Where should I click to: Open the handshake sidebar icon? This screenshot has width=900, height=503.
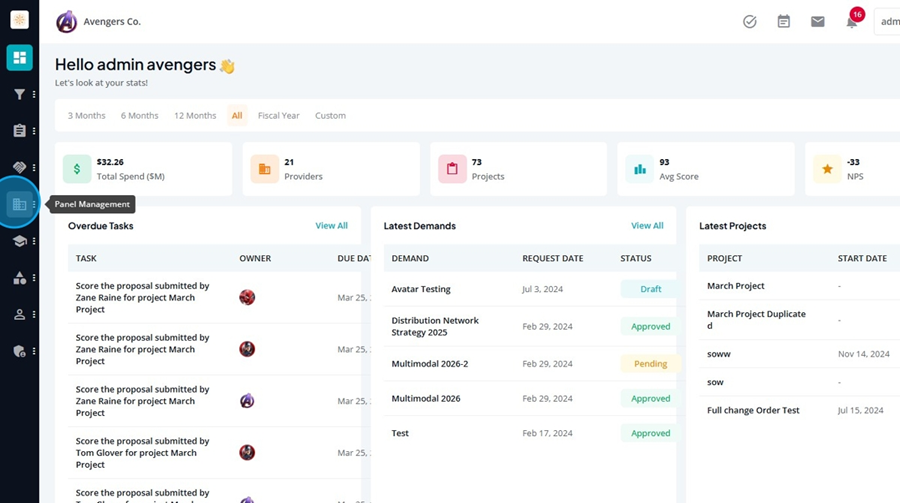20,167
